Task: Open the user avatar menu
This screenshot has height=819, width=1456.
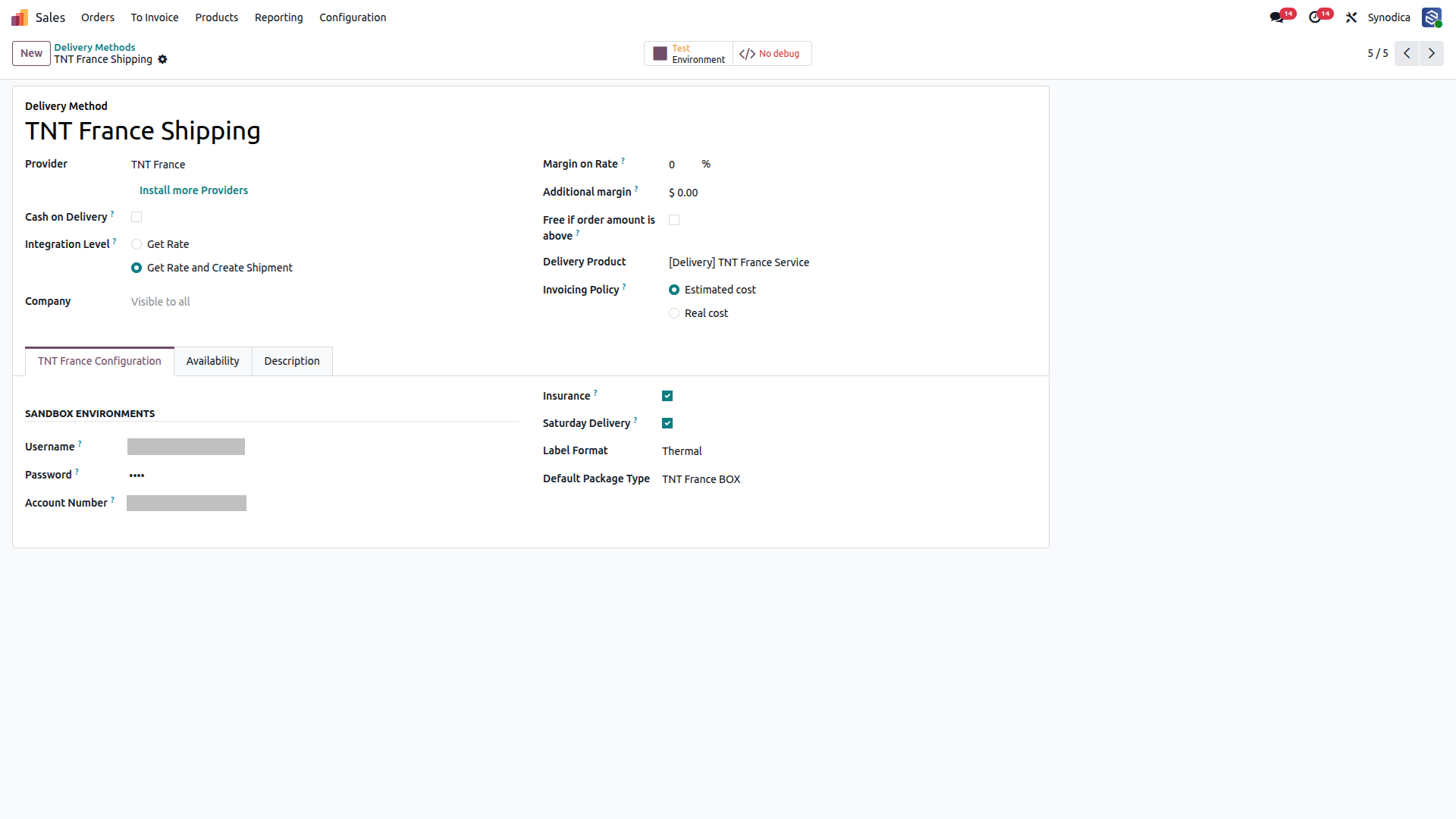Action: (x=1432, y=17)
